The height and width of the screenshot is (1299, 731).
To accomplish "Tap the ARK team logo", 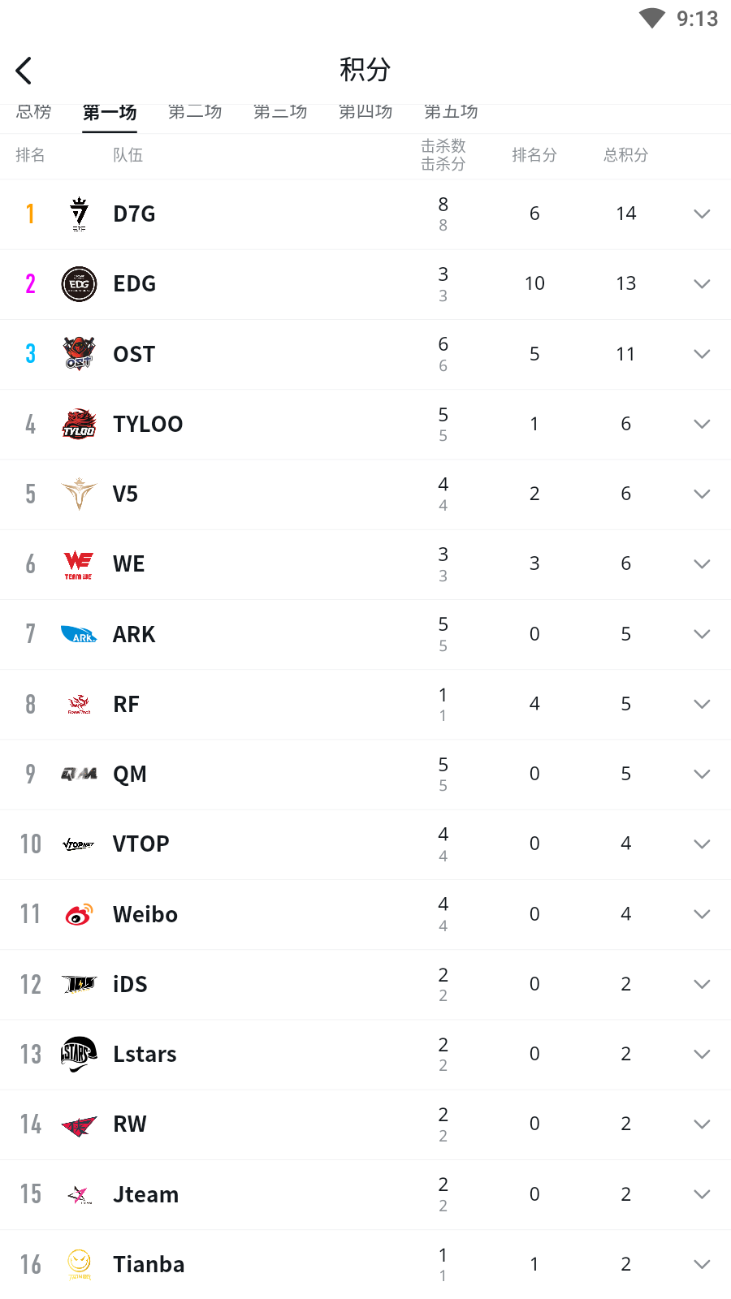I will coord(79,634).
